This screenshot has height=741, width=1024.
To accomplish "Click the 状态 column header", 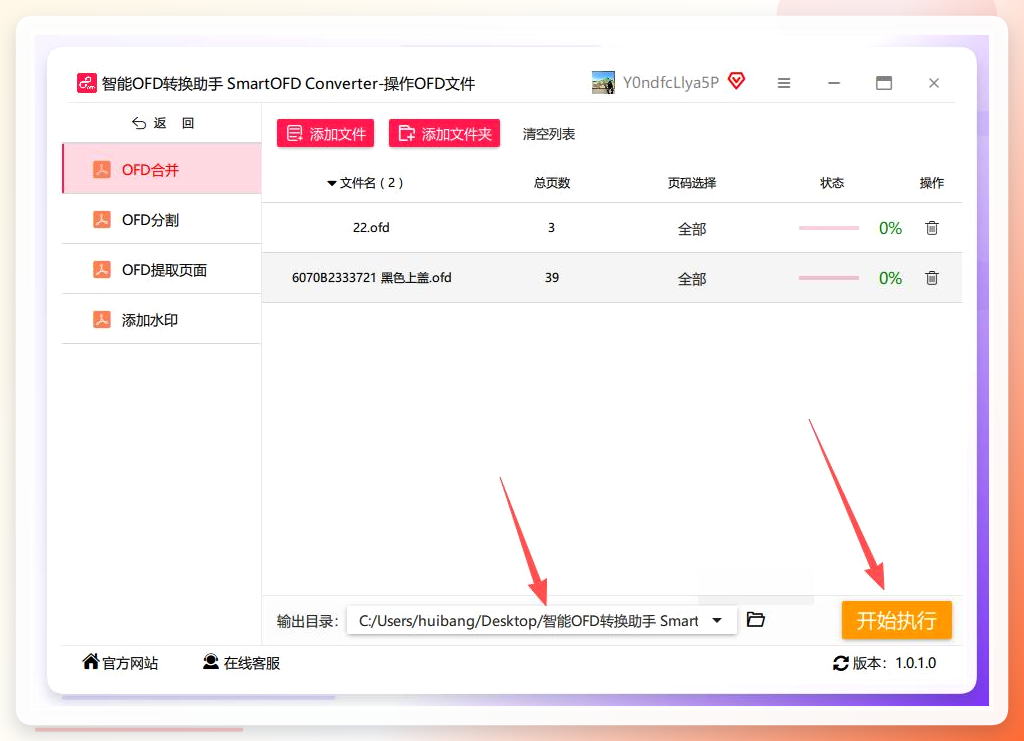I will [832, 183].
